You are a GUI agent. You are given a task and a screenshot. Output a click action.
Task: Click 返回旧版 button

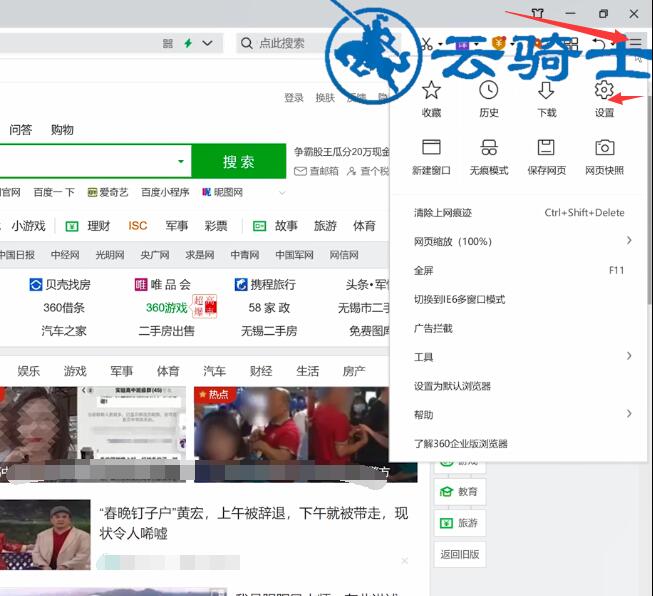[460, 554]
